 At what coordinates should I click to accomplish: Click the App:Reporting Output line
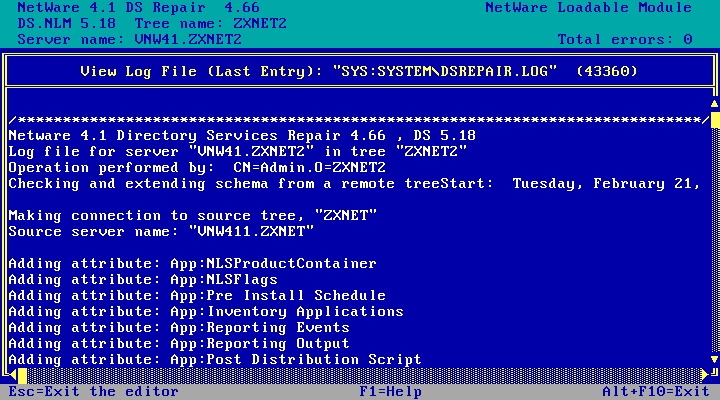179,344
